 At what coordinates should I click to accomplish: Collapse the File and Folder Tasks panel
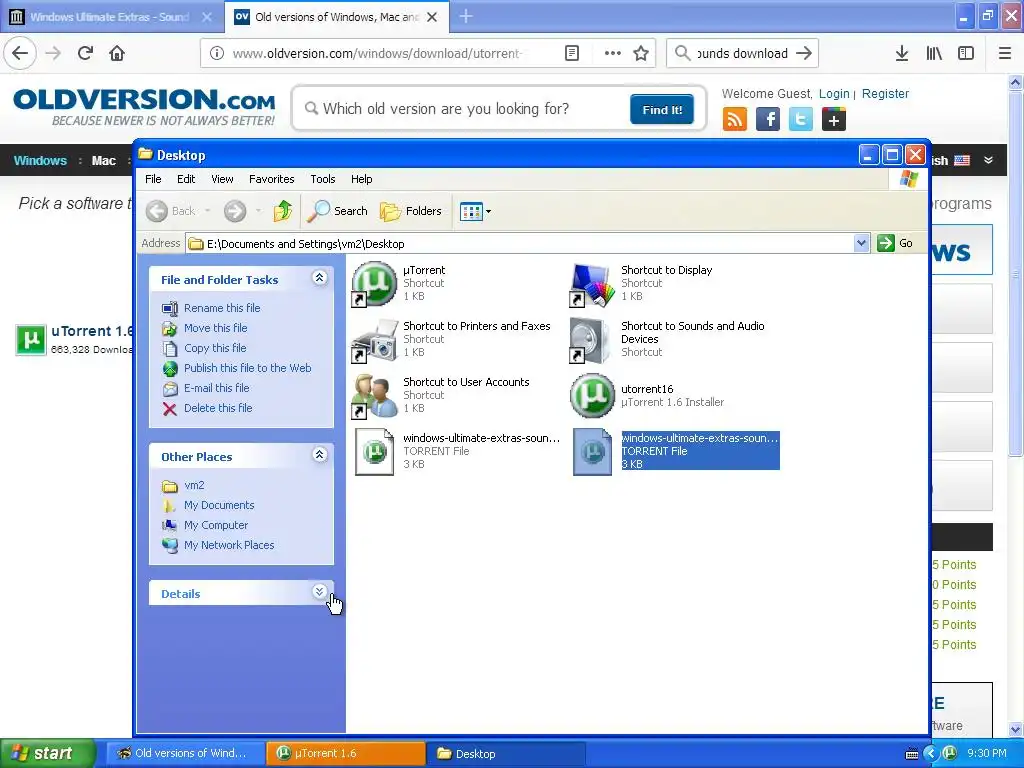(319, 278)
